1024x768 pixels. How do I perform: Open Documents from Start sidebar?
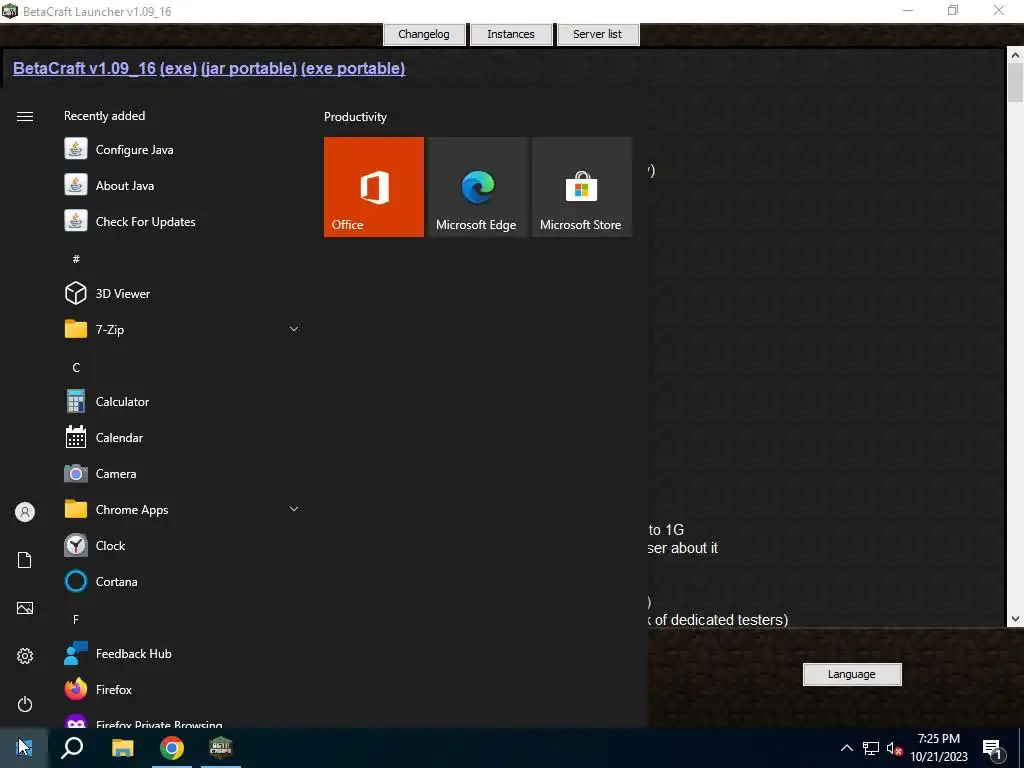[25, 560]
